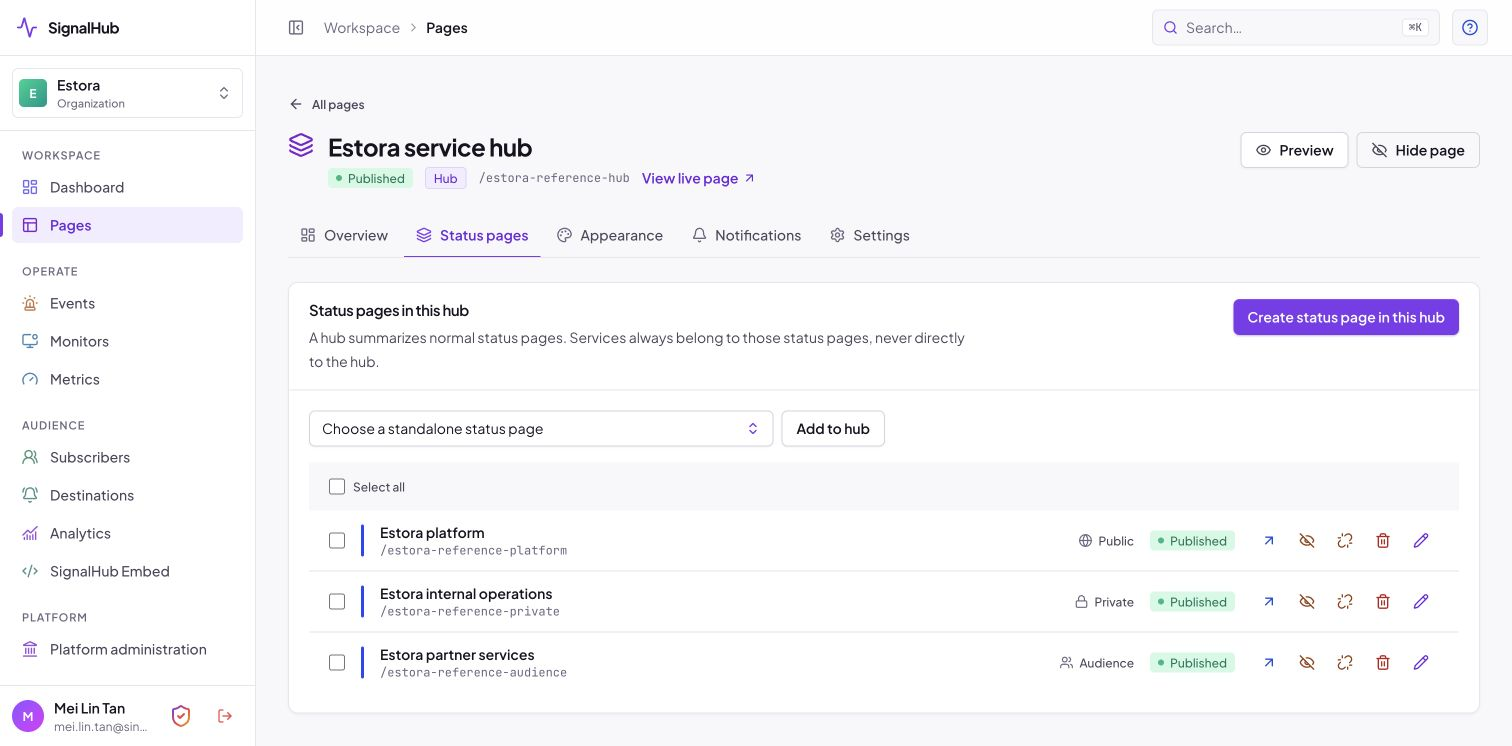Screen dimensions: 1512x746
Task: Click the Hub badge under the title
Action: pyautogui.click(x=445, y=178)
